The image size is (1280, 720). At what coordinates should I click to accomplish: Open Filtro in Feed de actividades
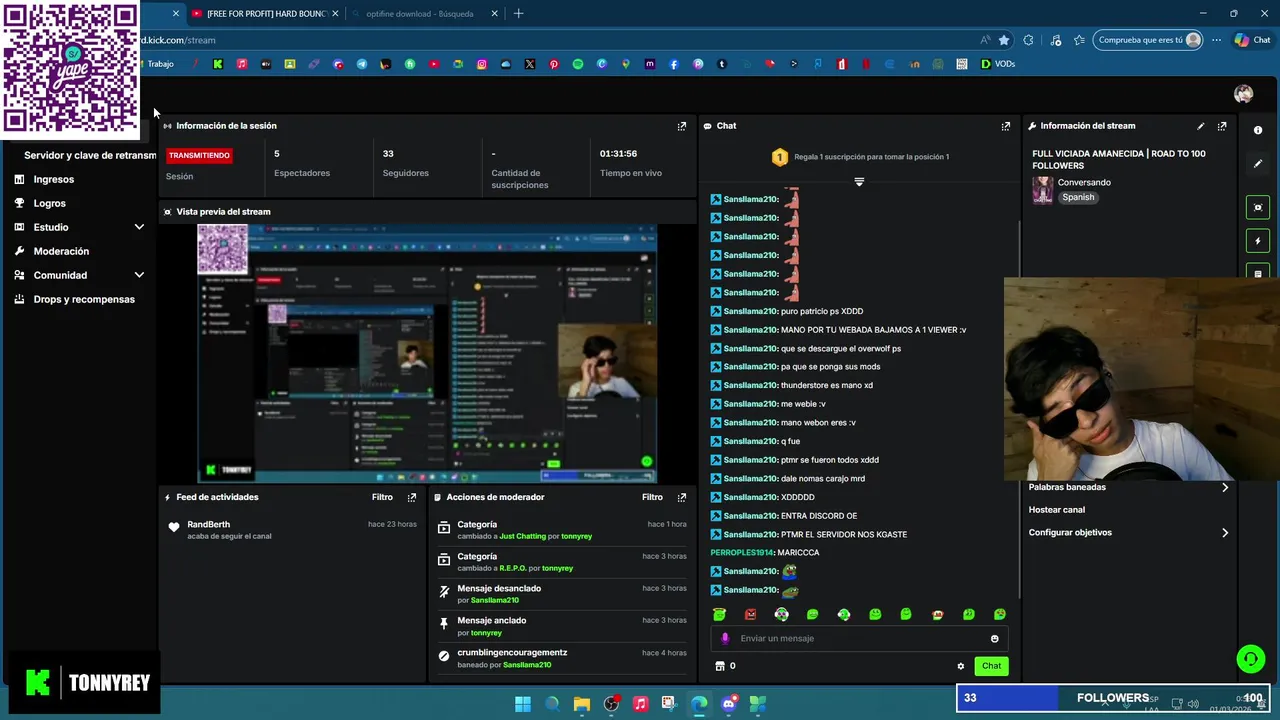point(382,497)
